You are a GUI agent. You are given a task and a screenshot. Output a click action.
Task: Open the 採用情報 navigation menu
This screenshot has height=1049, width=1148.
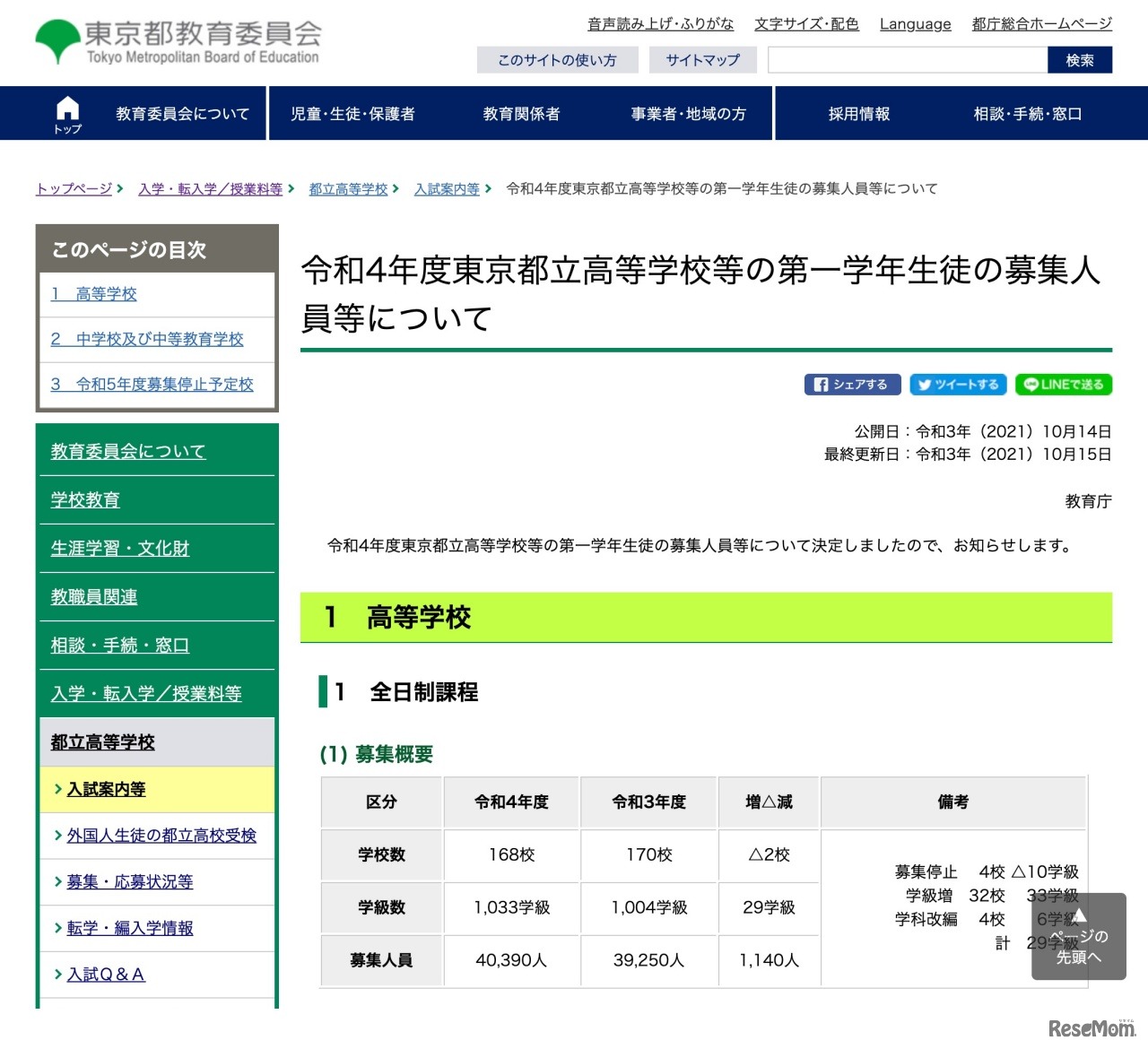click(857, 113)
